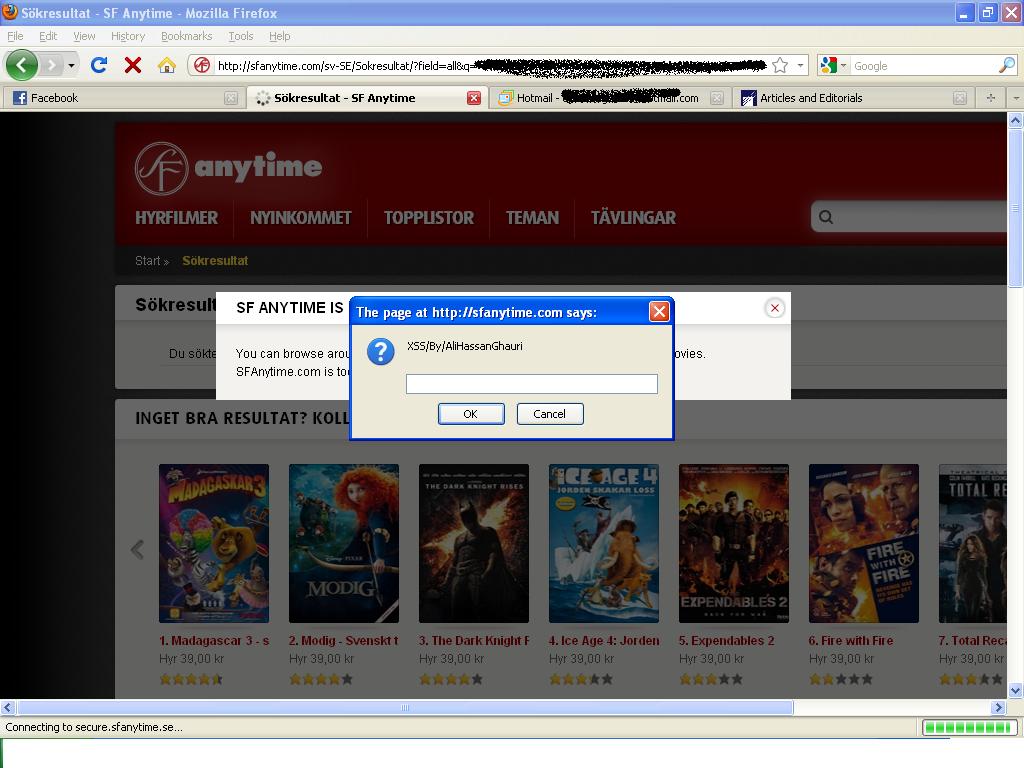Click the prompt dialog text input
The width and height of the screenshot is (1024, 768).
pyautogui.click(x=532, y=384)
